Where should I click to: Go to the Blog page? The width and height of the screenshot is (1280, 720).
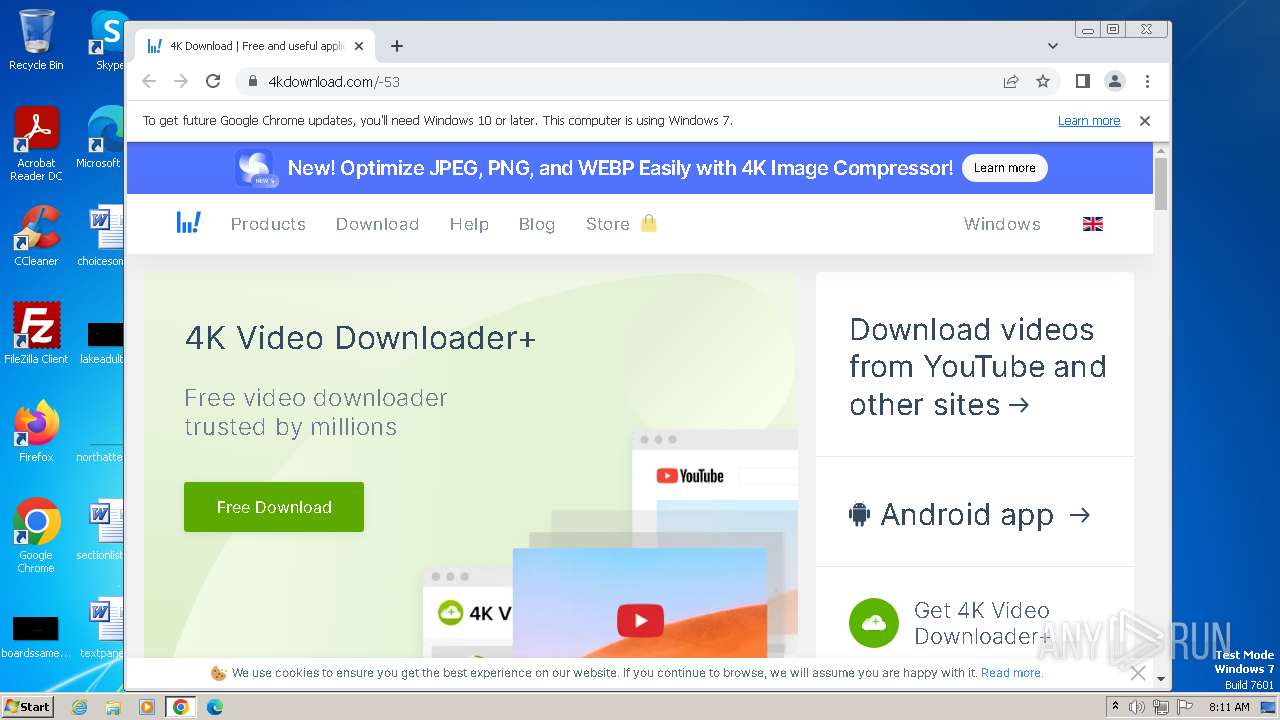tap(537, 224)
